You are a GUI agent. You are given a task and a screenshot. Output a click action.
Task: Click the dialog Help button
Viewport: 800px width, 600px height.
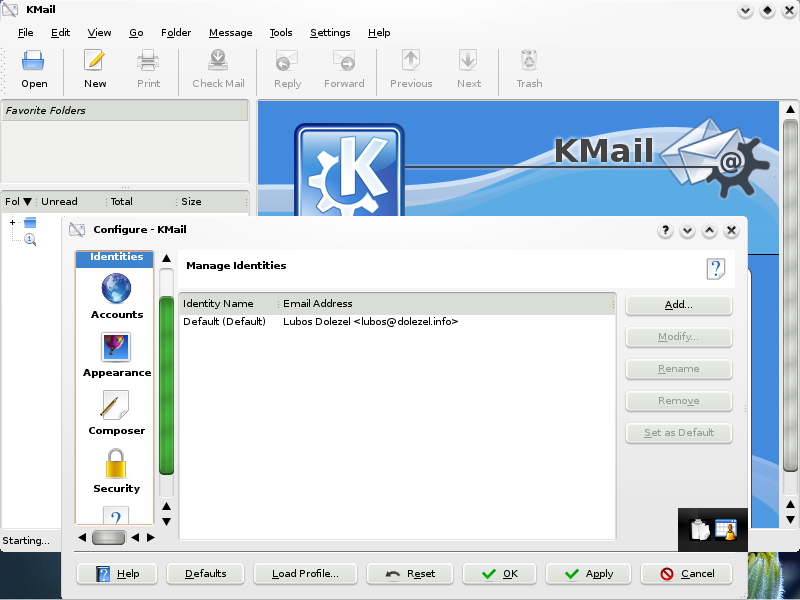tap(117, 574)
